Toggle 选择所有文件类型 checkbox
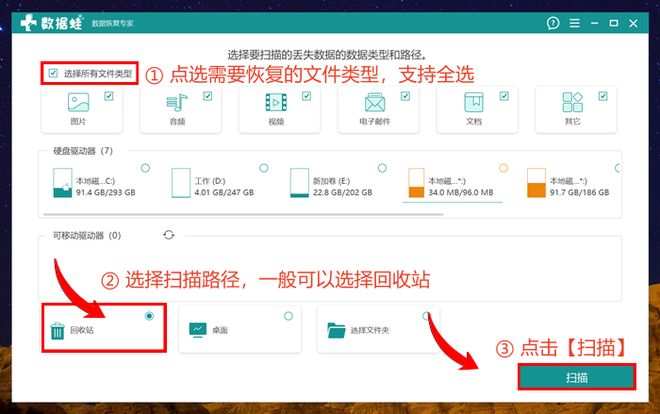The width and height of the screenshot is (660, 414). tap(53, 73)
